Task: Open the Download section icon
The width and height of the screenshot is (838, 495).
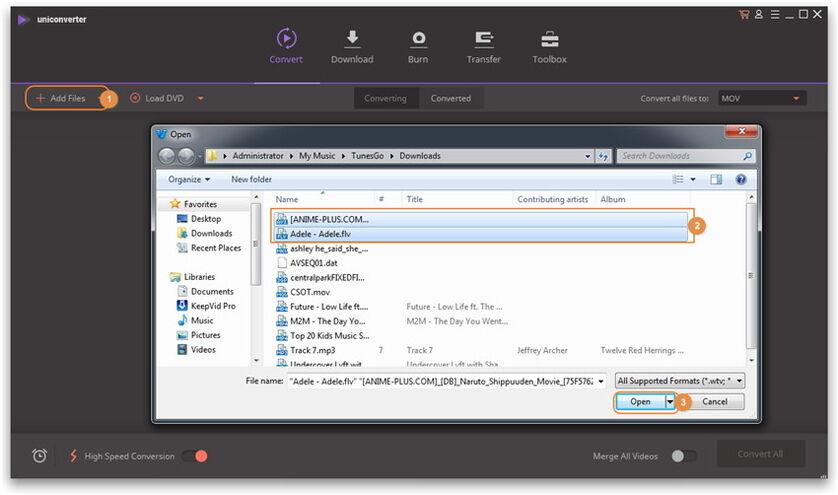Action: click(x=352, y=40)
